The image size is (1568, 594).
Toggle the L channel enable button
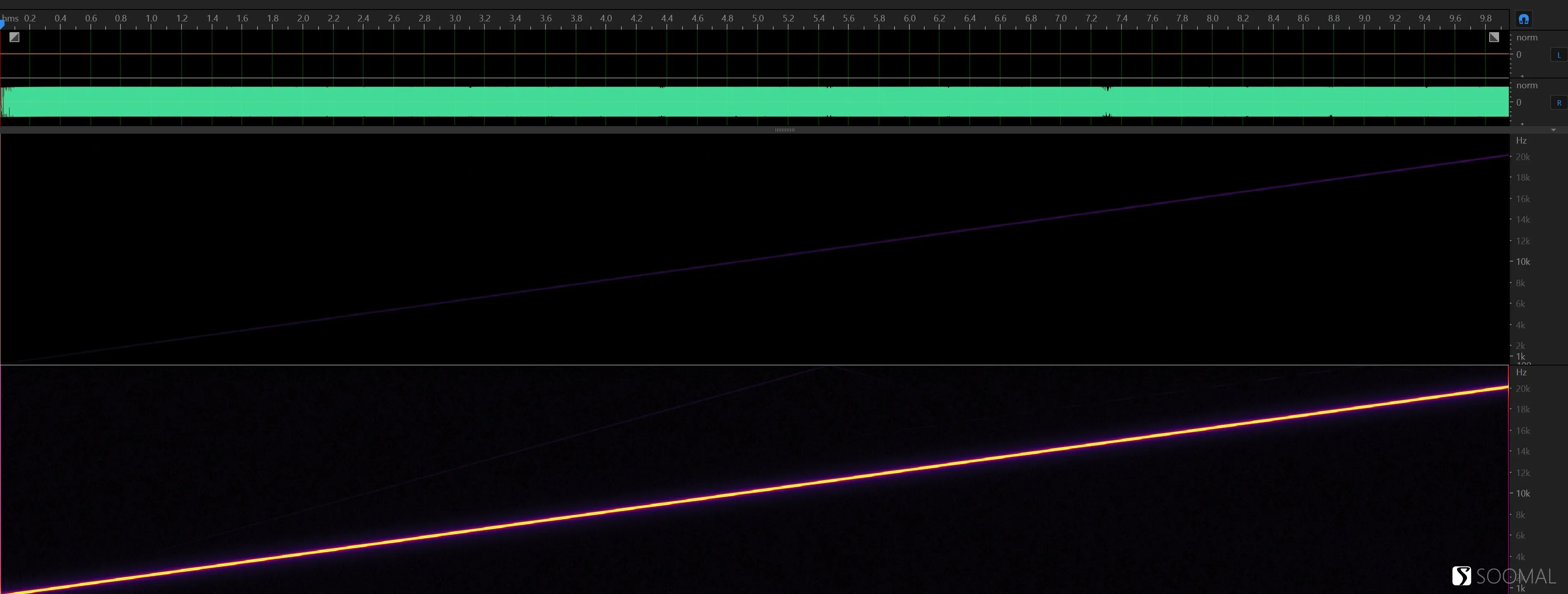tap(1559, 55)
